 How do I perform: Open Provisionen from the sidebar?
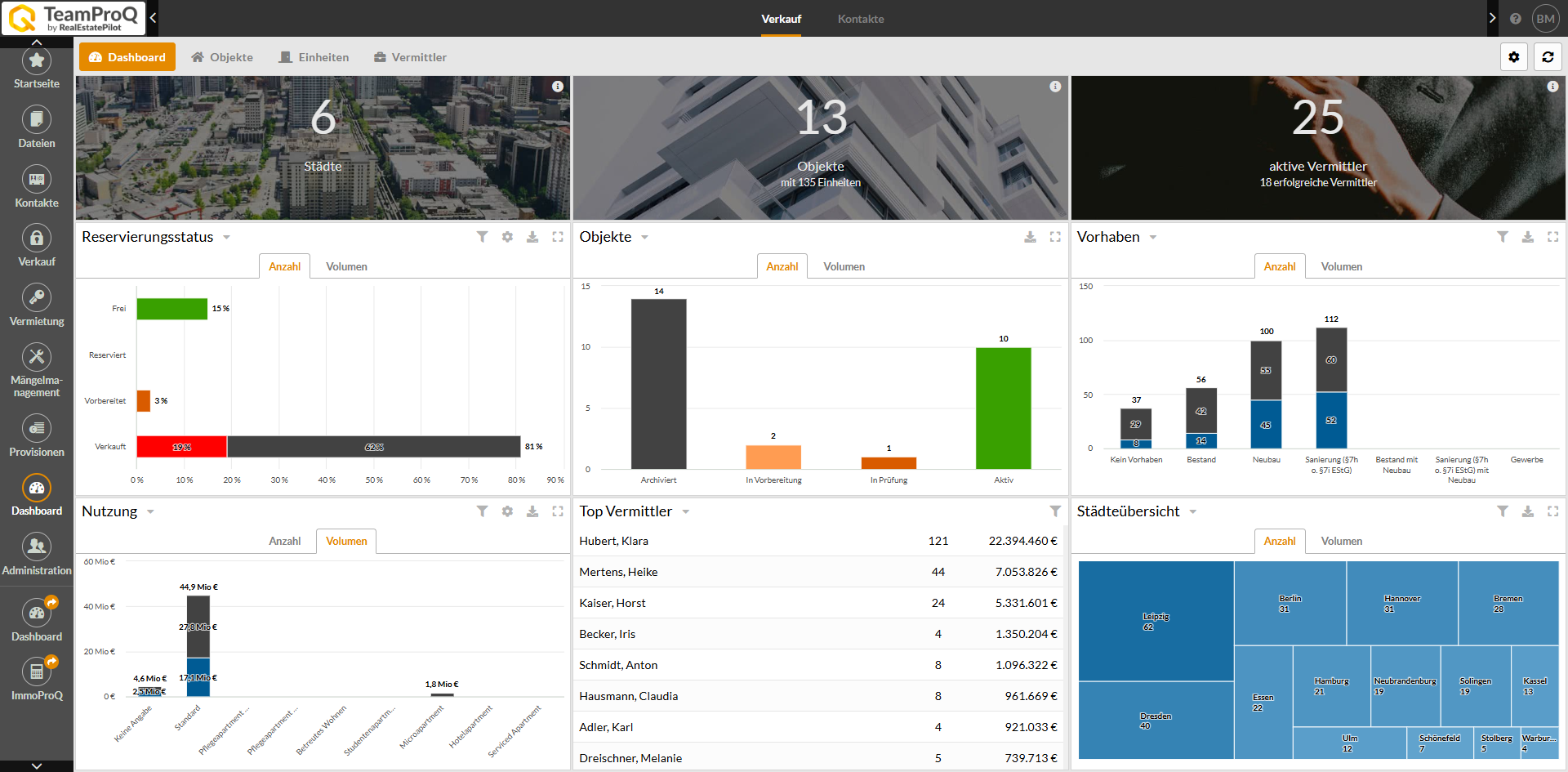click(x=36, y=435)
